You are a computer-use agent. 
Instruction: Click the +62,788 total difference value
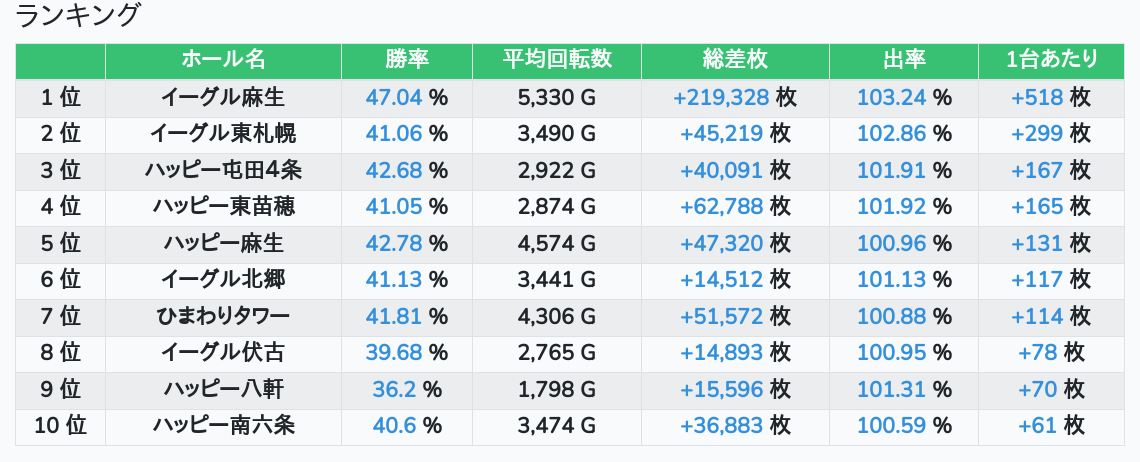coord(721,207)
